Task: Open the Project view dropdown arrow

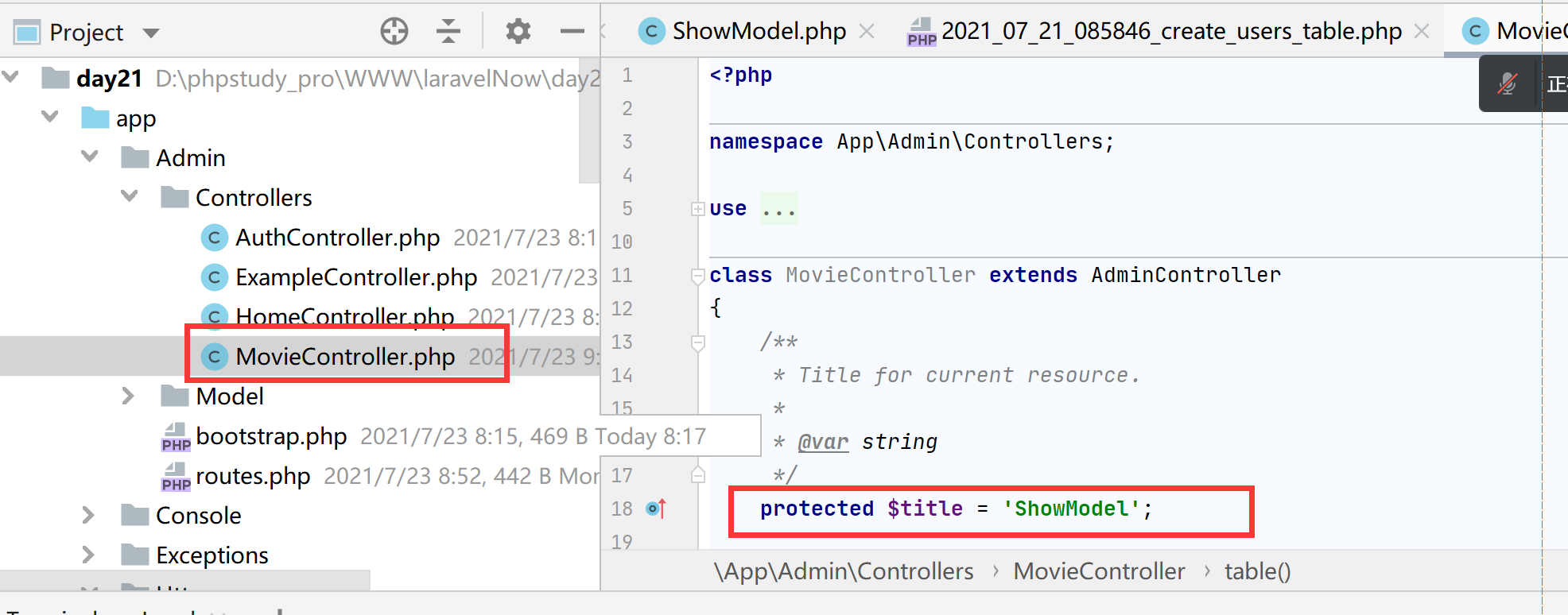Action: 151,33
